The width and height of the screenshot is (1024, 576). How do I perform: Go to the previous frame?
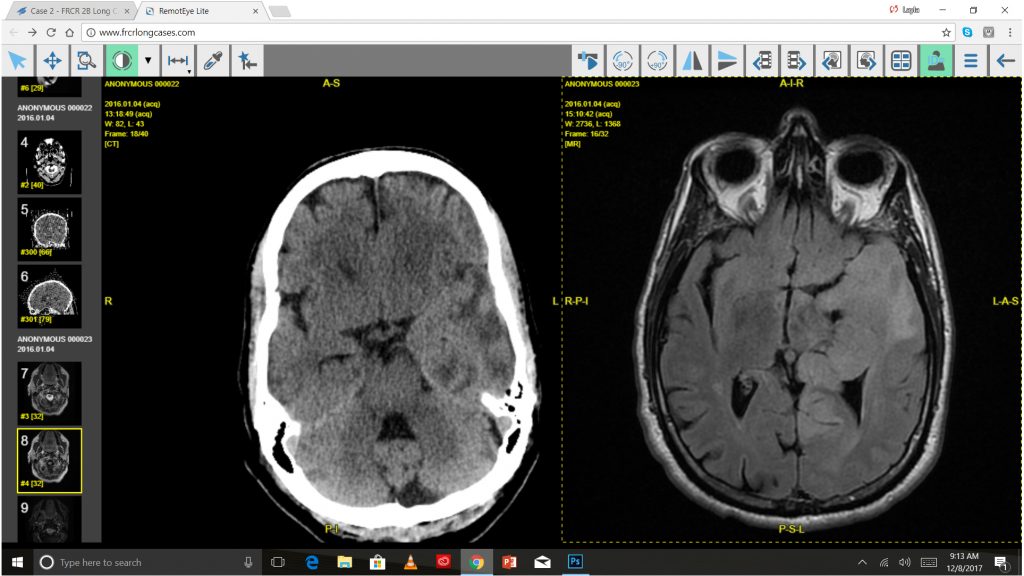click(762, 61)
